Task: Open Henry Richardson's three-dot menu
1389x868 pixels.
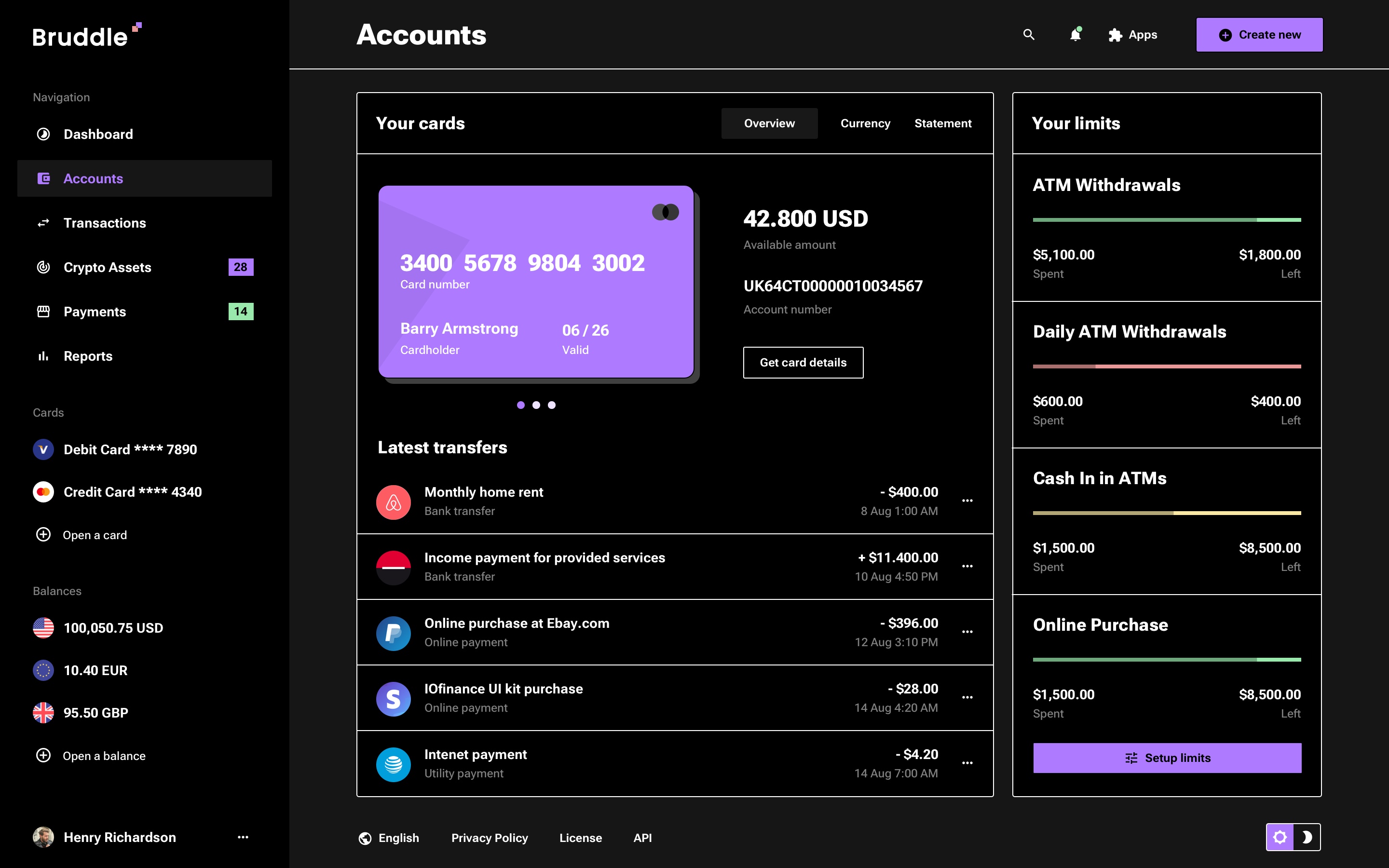Action: tap(243, 837)
